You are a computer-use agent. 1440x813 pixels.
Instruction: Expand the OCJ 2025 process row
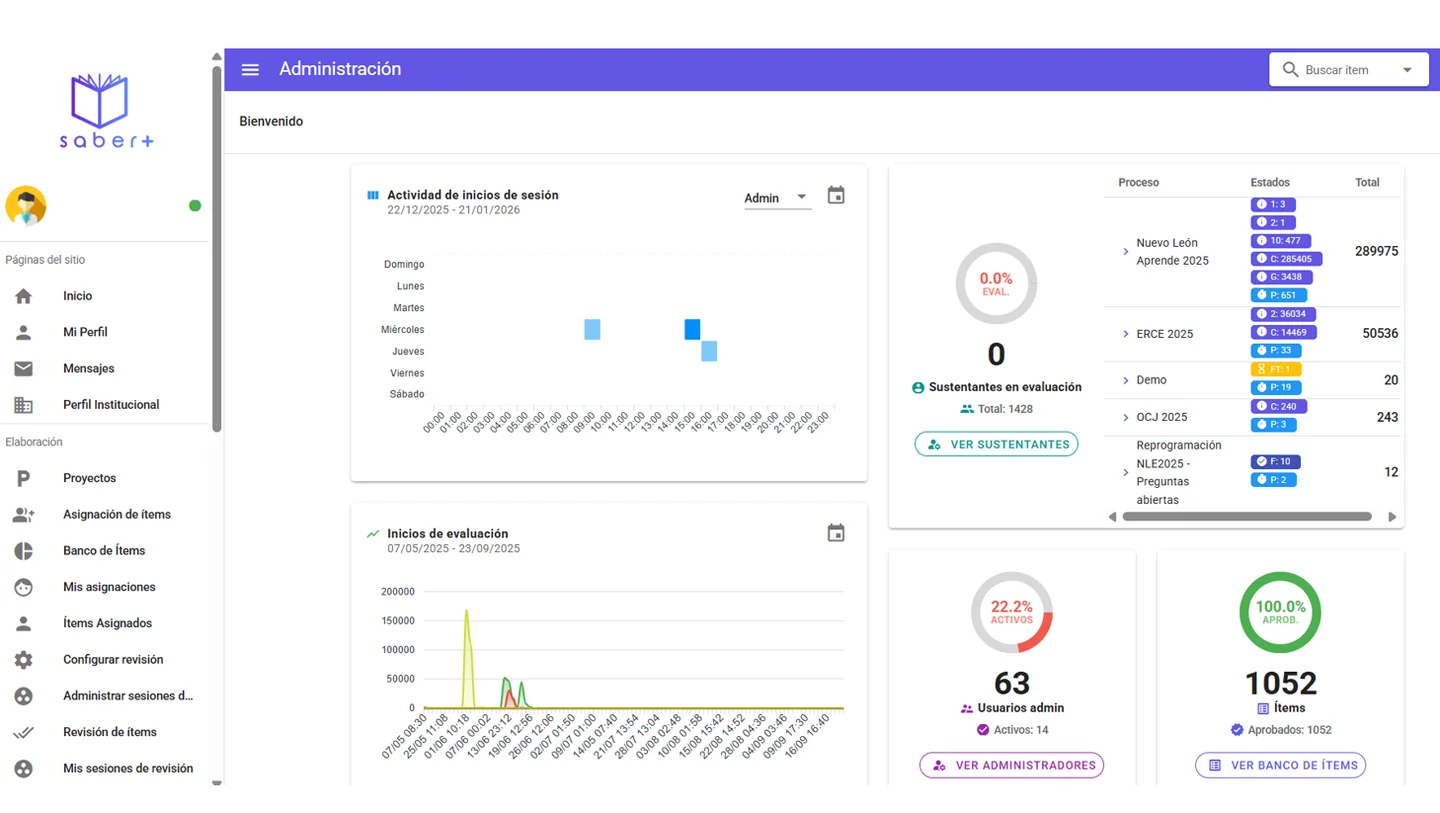coord(1125,417)
